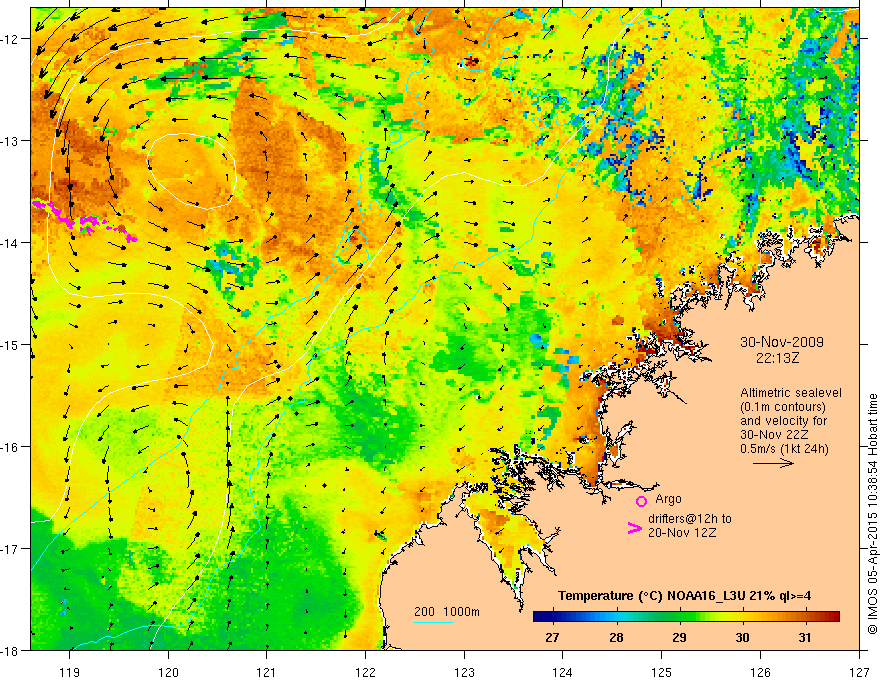Click the latitude axis label -17
The width and height of the screenshot is (880, 680).
coord(10,548)
